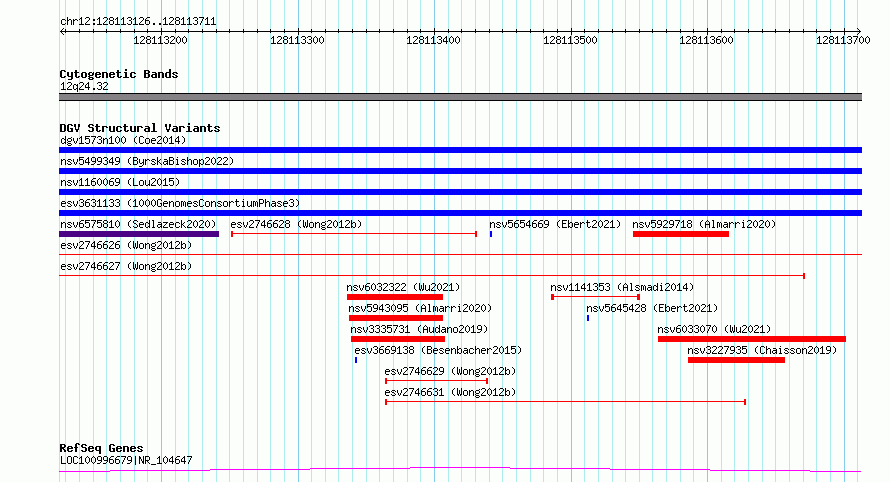Open esv2746627 (Wong2012b) label

126,266
